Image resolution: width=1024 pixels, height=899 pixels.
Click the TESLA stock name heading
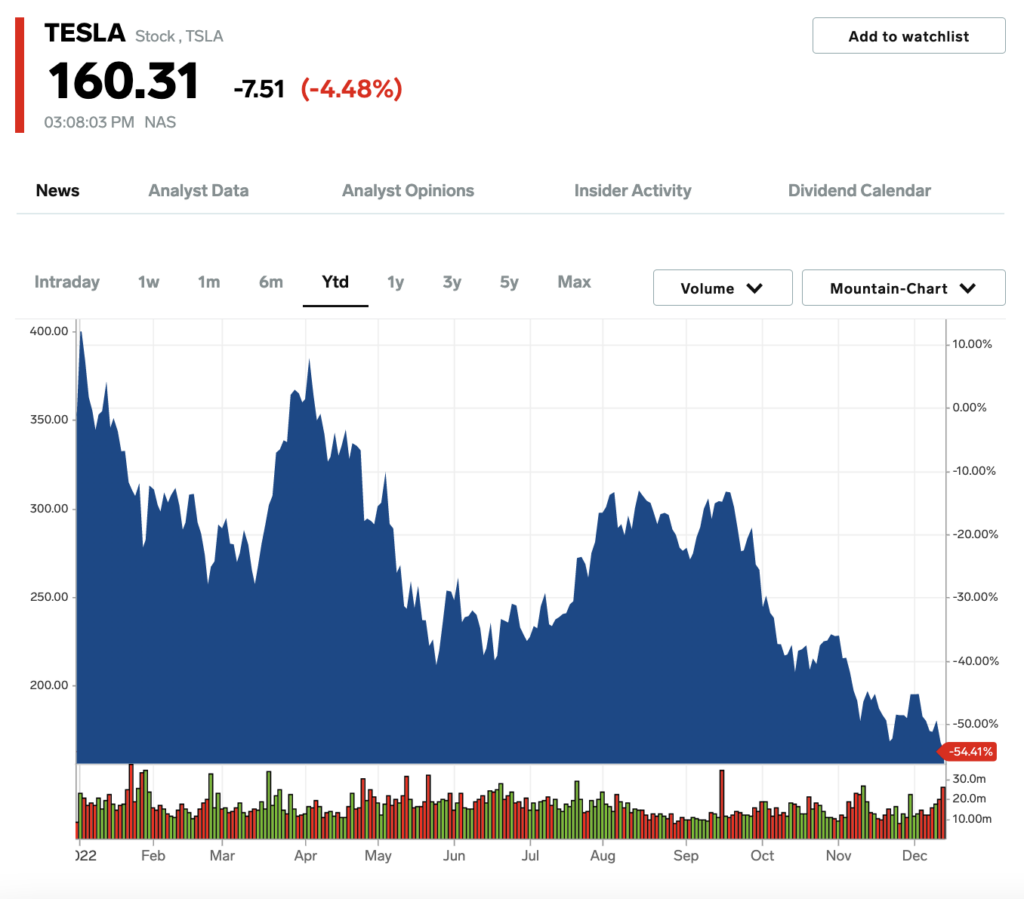(x=85, y=33)
